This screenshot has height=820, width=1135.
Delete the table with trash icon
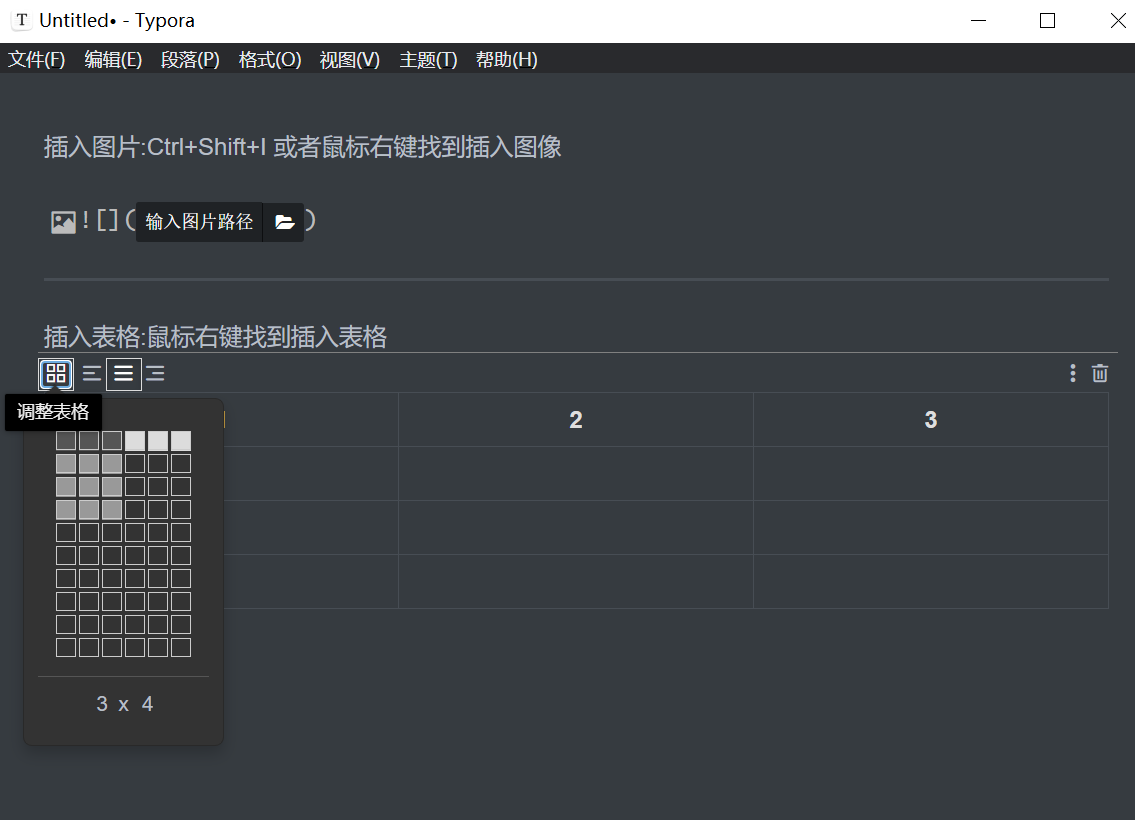pos(1100,373)
